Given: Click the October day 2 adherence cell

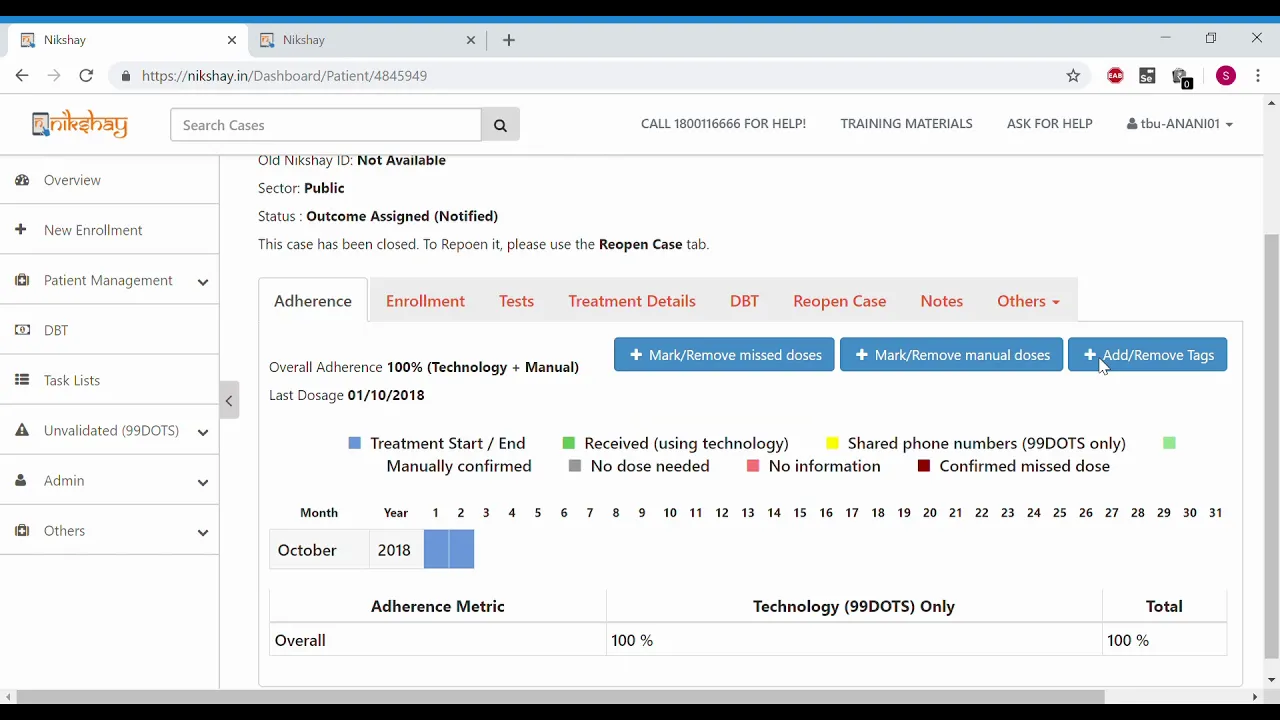Looking at the screenshot, I should (x=462, y=550).
